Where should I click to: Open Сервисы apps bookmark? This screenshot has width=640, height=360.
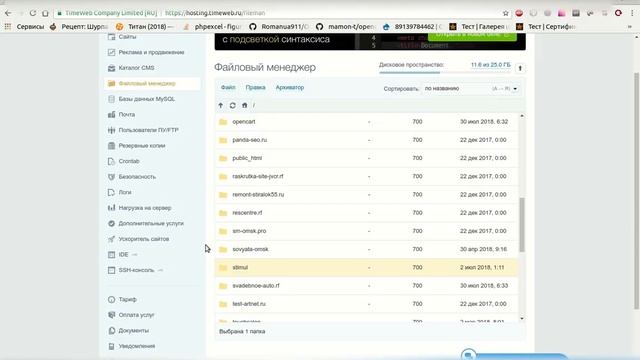coord(24,27)
